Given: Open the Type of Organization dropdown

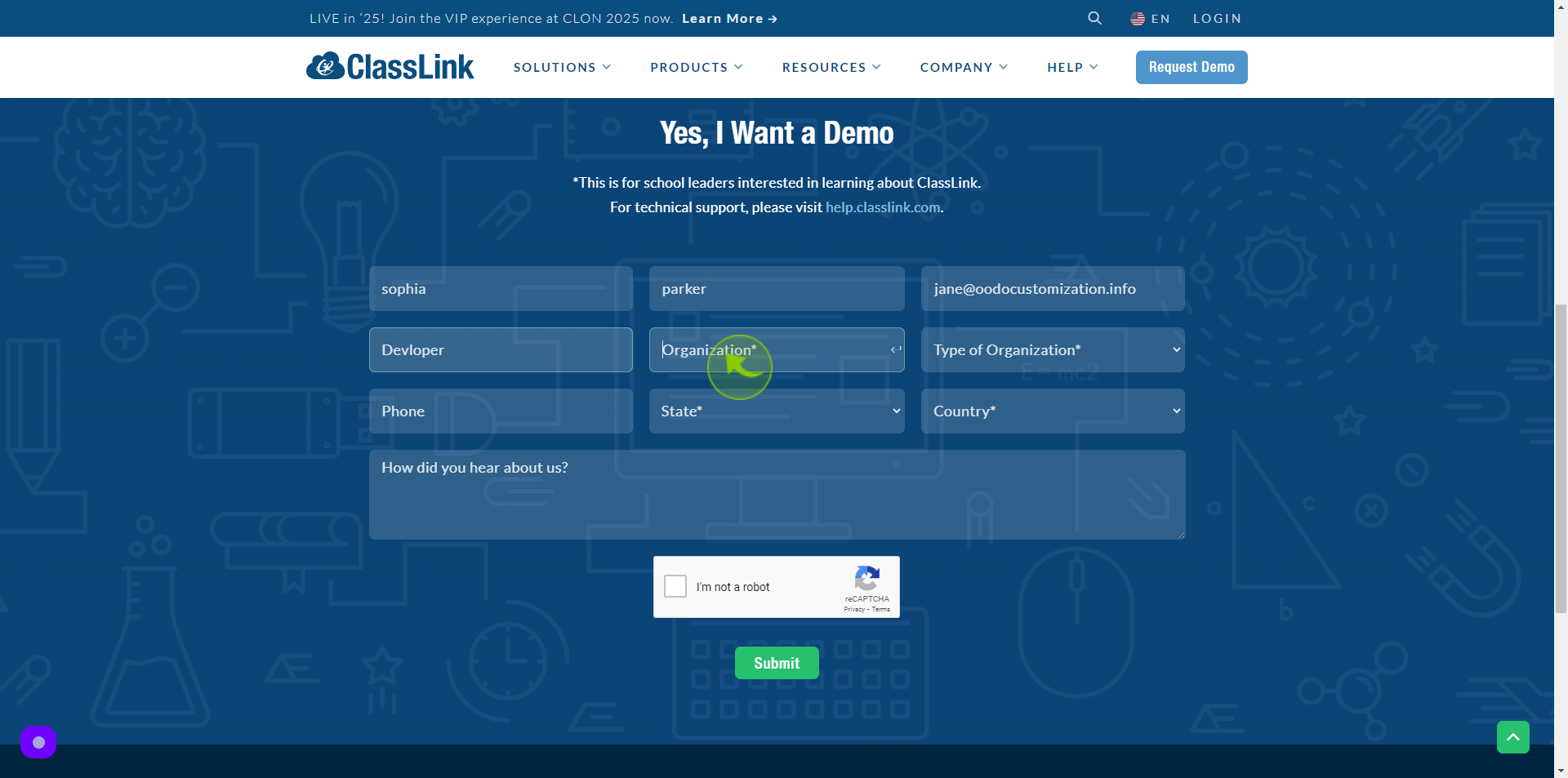Looking at the screenshot, I should point(1053,349).
